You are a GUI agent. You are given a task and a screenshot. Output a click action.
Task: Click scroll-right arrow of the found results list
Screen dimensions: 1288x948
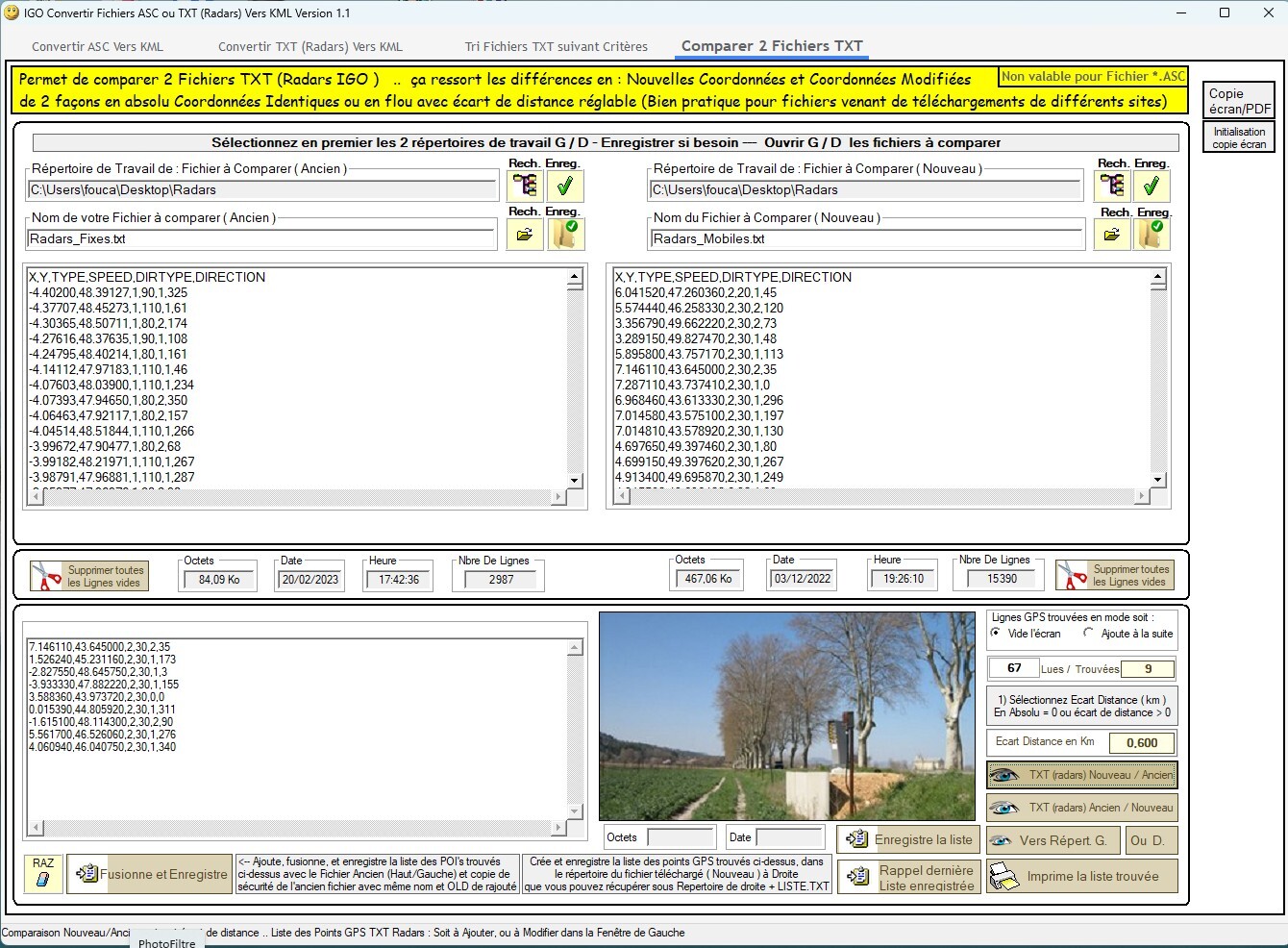pos(558,827)
